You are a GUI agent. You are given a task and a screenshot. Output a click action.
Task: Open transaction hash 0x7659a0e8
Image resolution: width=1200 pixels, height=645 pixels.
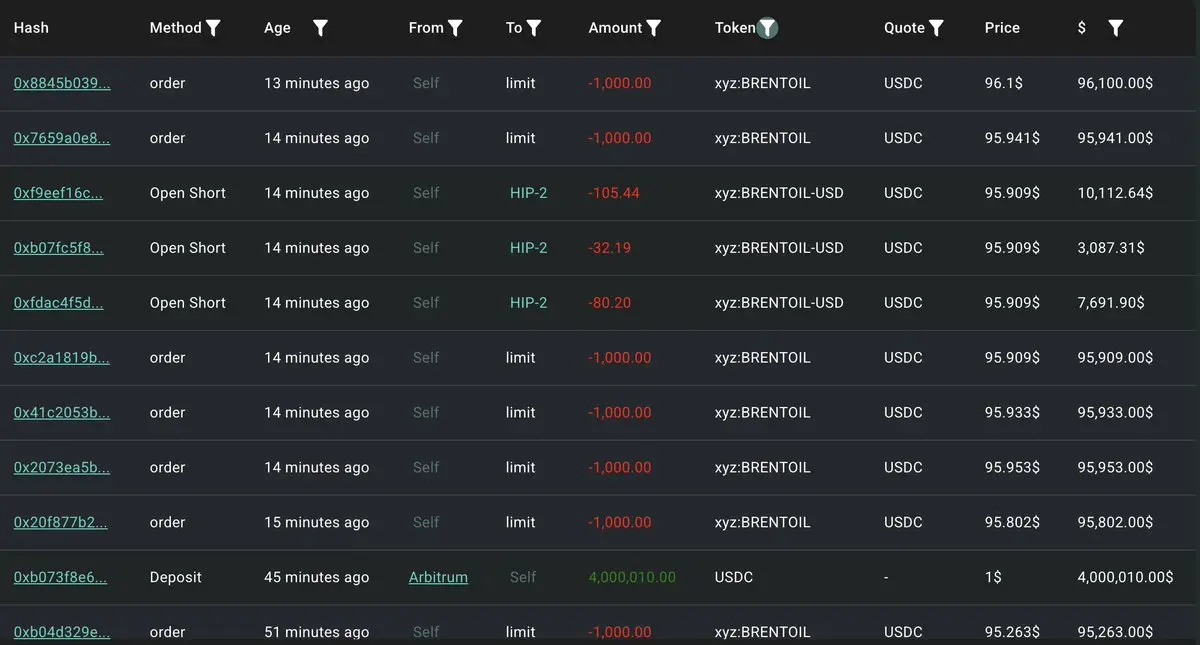point(62,138)
